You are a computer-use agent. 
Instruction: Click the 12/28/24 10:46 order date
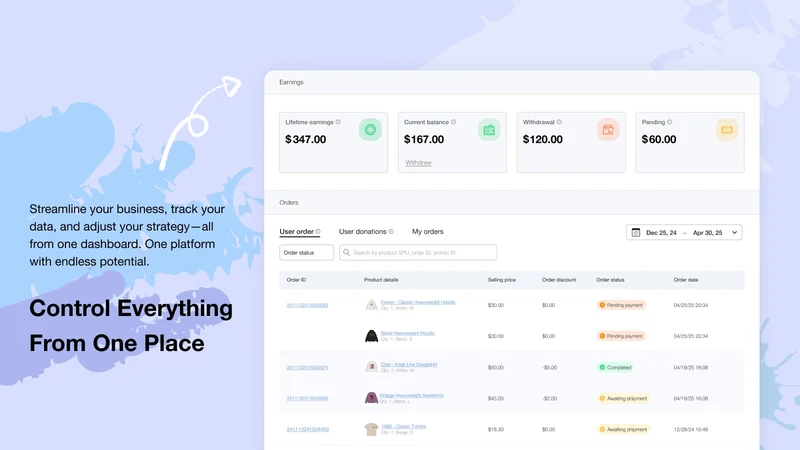point(691,430)
